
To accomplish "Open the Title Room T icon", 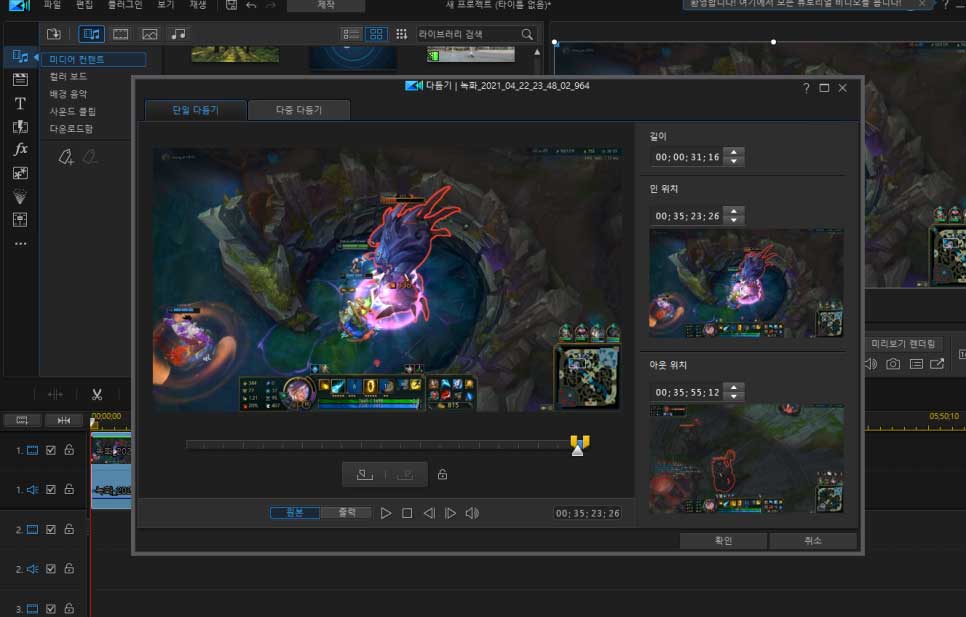I will click(20, 103).
